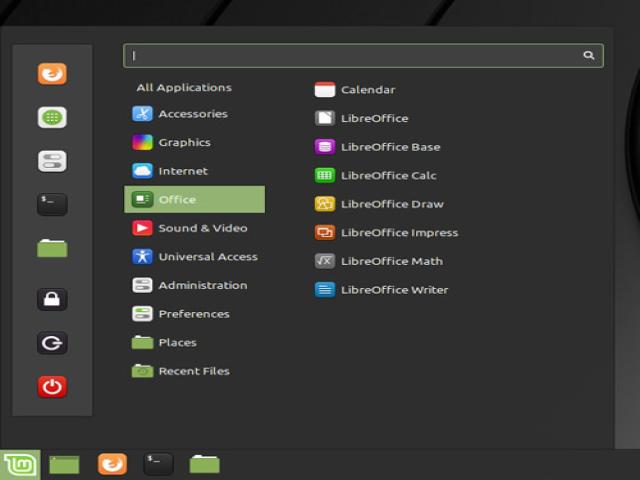Launch LibreOffice Impress
This screenshot has width=640, height=480.
[386, 233]
